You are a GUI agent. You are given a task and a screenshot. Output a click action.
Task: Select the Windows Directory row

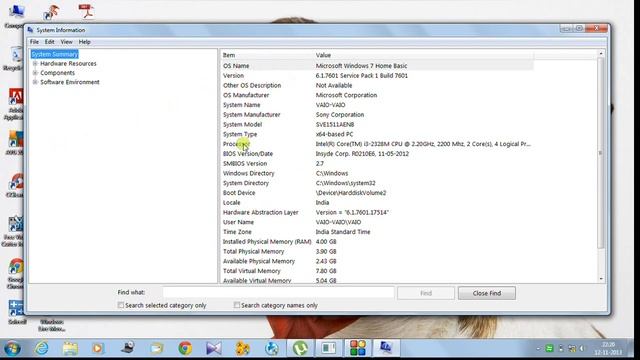point(377,173)
